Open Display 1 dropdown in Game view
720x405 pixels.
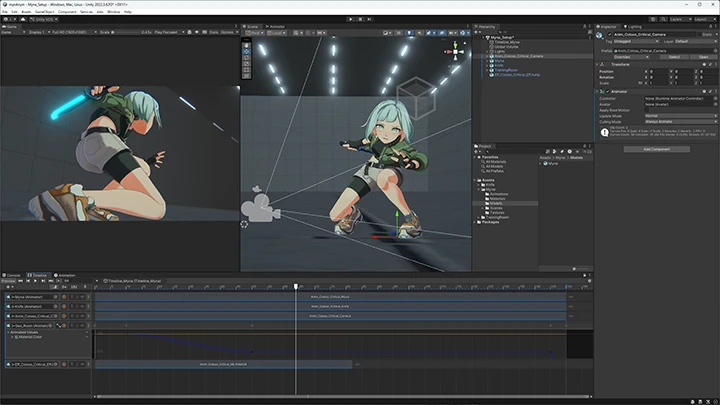pos(39,32)
